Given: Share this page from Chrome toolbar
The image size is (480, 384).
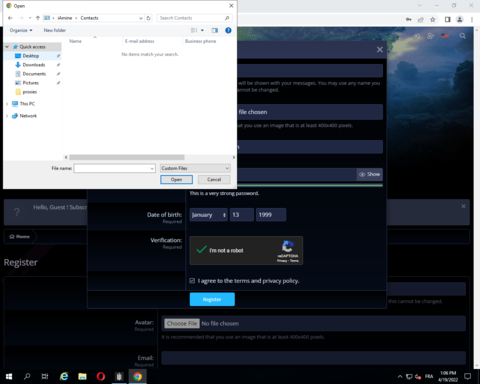Looking at the screenshot, I should point(421,20).
